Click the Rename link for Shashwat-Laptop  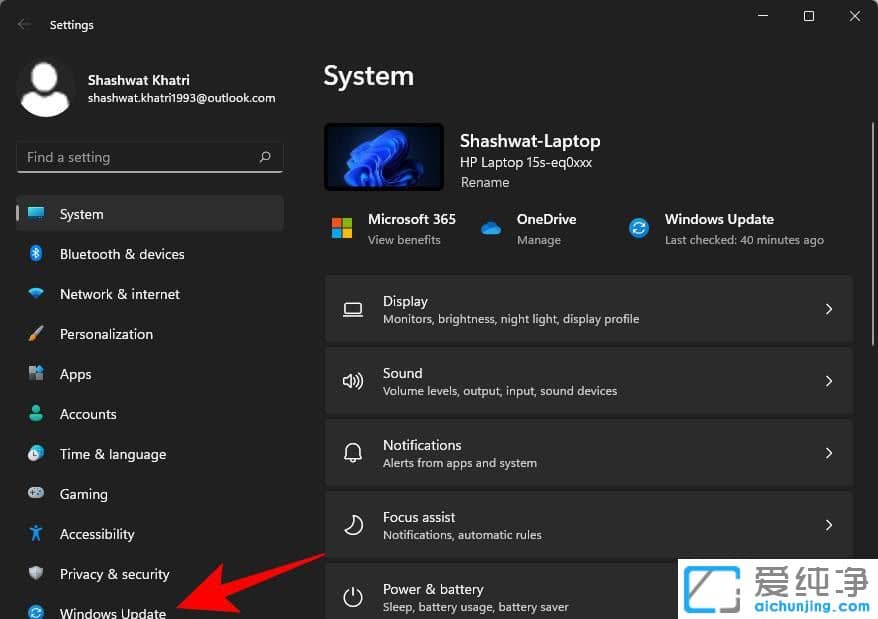coord(485,182)
